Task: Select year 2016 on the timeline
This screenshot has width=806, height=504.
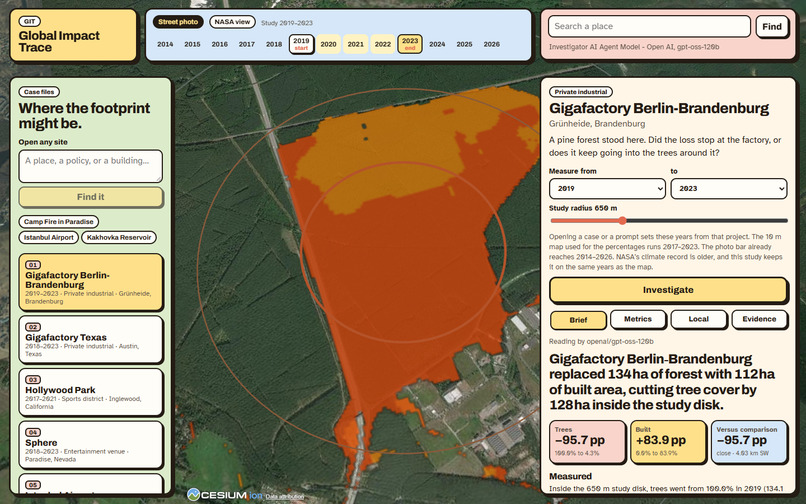Action: [x=219, y=44]
